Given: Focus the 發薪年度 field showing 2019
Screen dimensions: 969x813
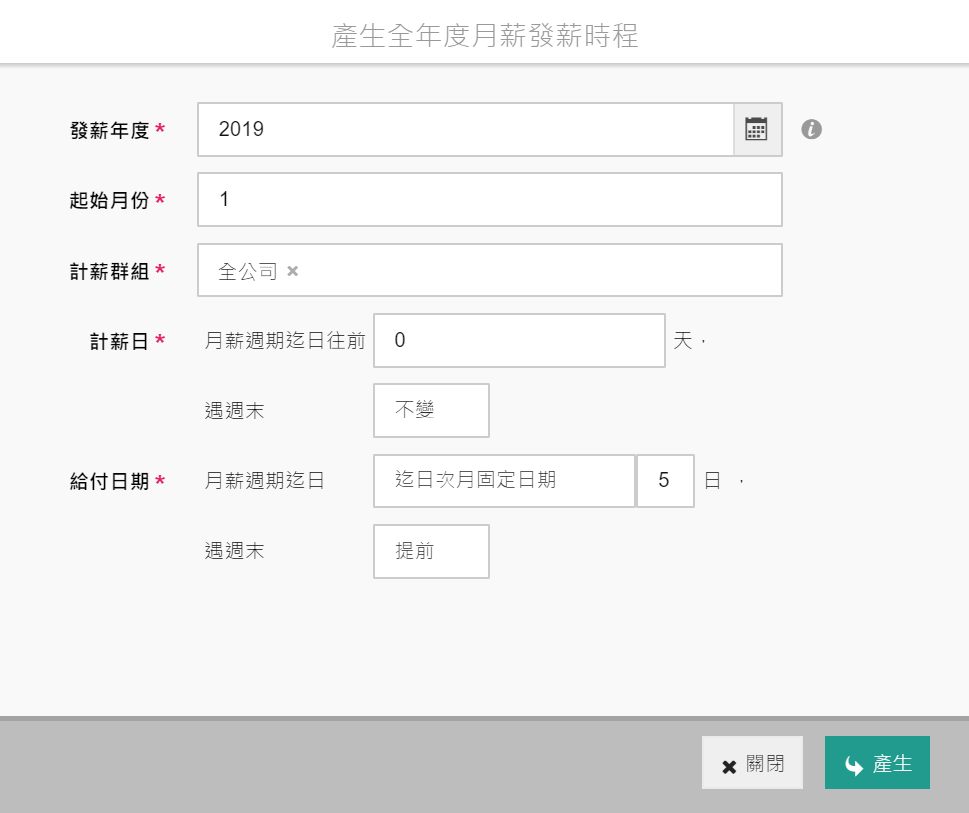Looking at the screenshot, I should coord(465,129).
